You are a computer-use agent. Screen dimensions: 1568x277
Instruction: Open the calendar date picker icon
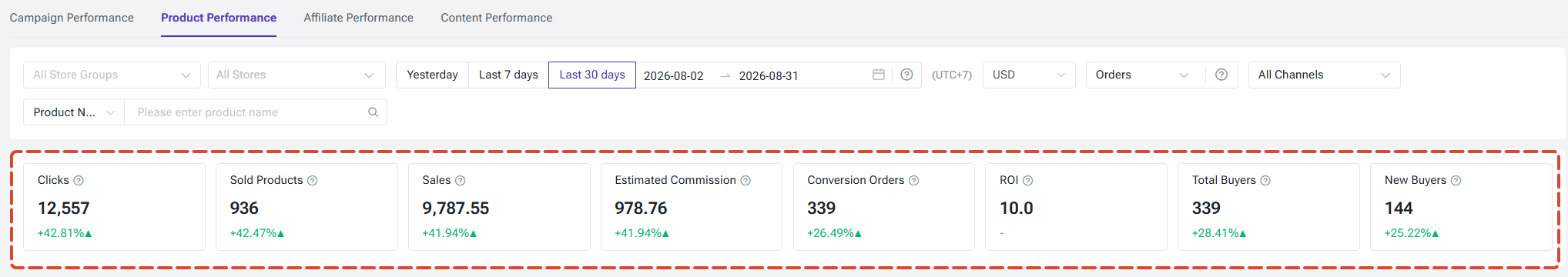[879, 75]
